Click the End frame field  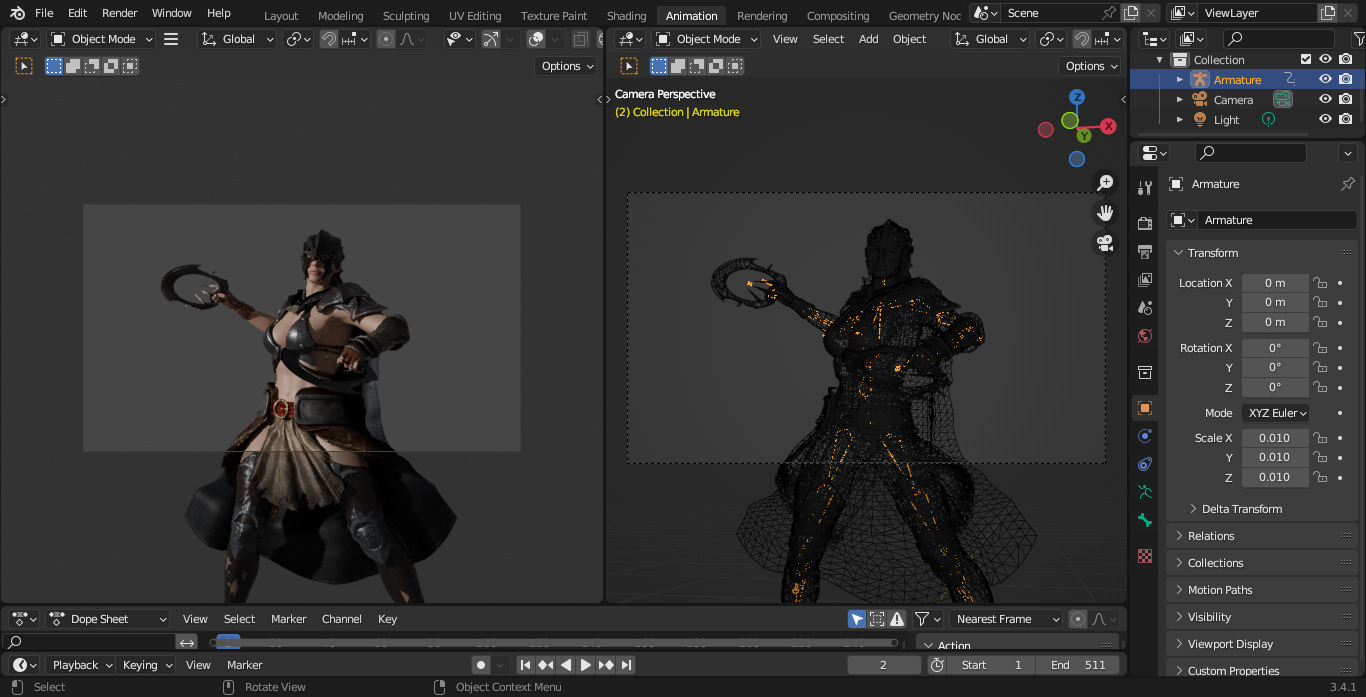[x=1077, y=665]
